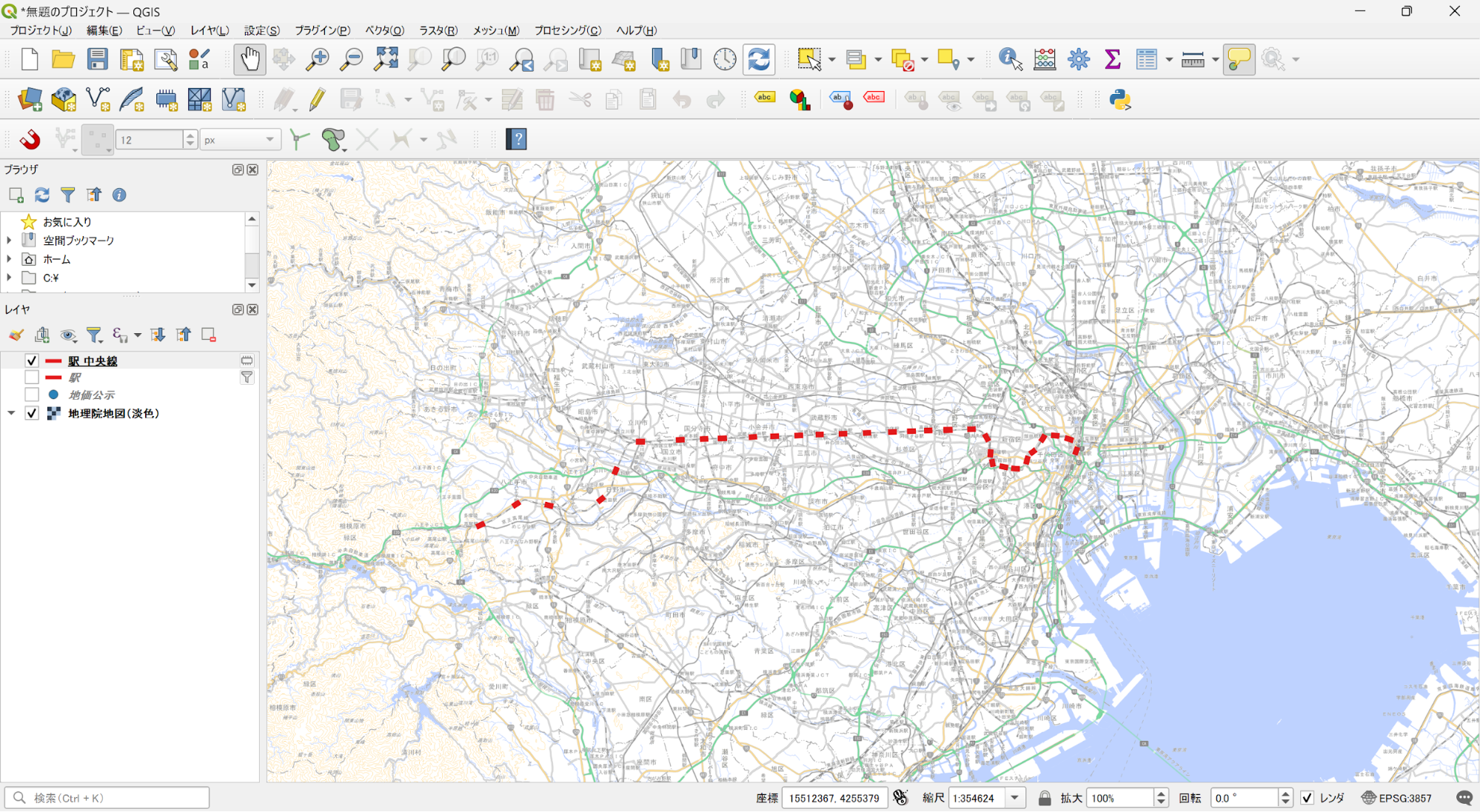Toggle the レンダ render checkbox

pos(1307,798)
